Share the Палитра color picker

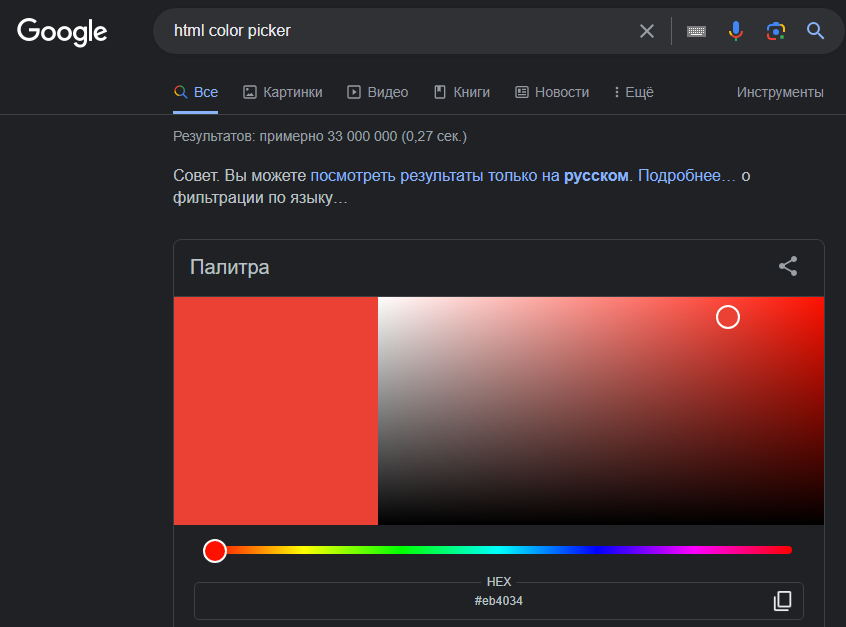click(788, 266)
